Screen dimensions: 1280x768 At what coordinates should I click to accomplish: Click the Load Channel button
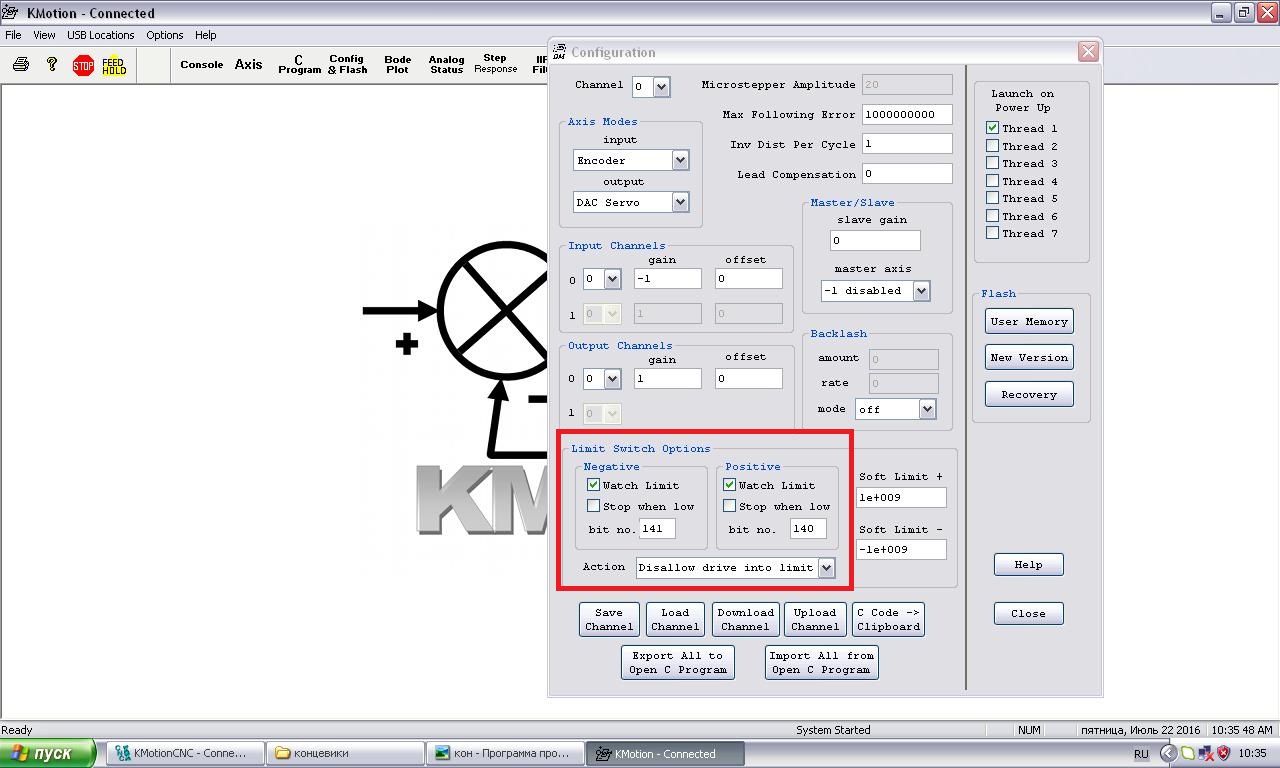point(675,619)
